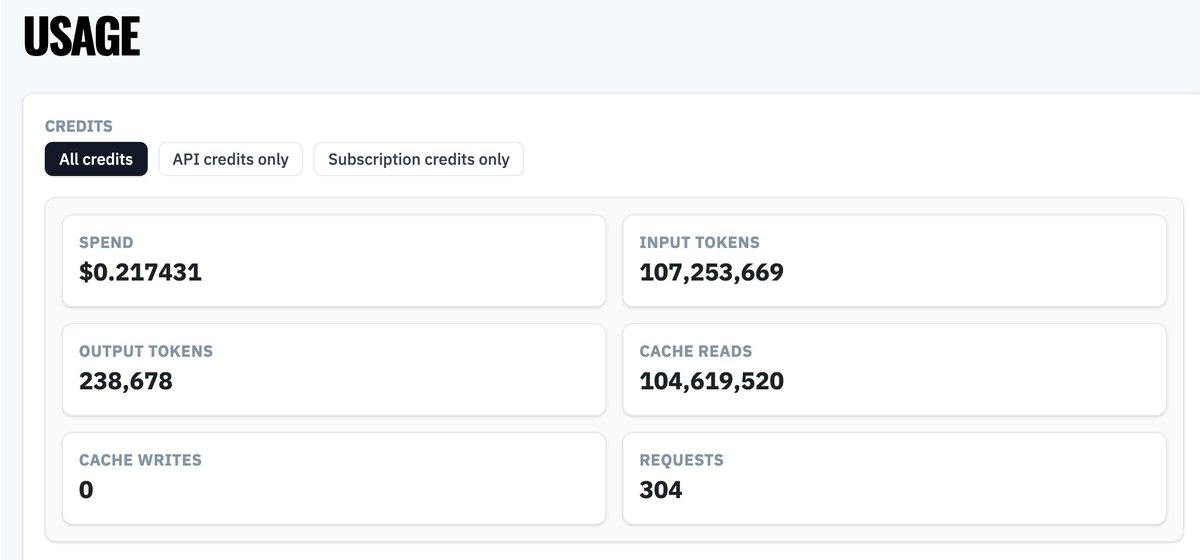Viewport: 1200px width, 560px height.
Task: Show Subscription credits only
Action: (419, 159)
